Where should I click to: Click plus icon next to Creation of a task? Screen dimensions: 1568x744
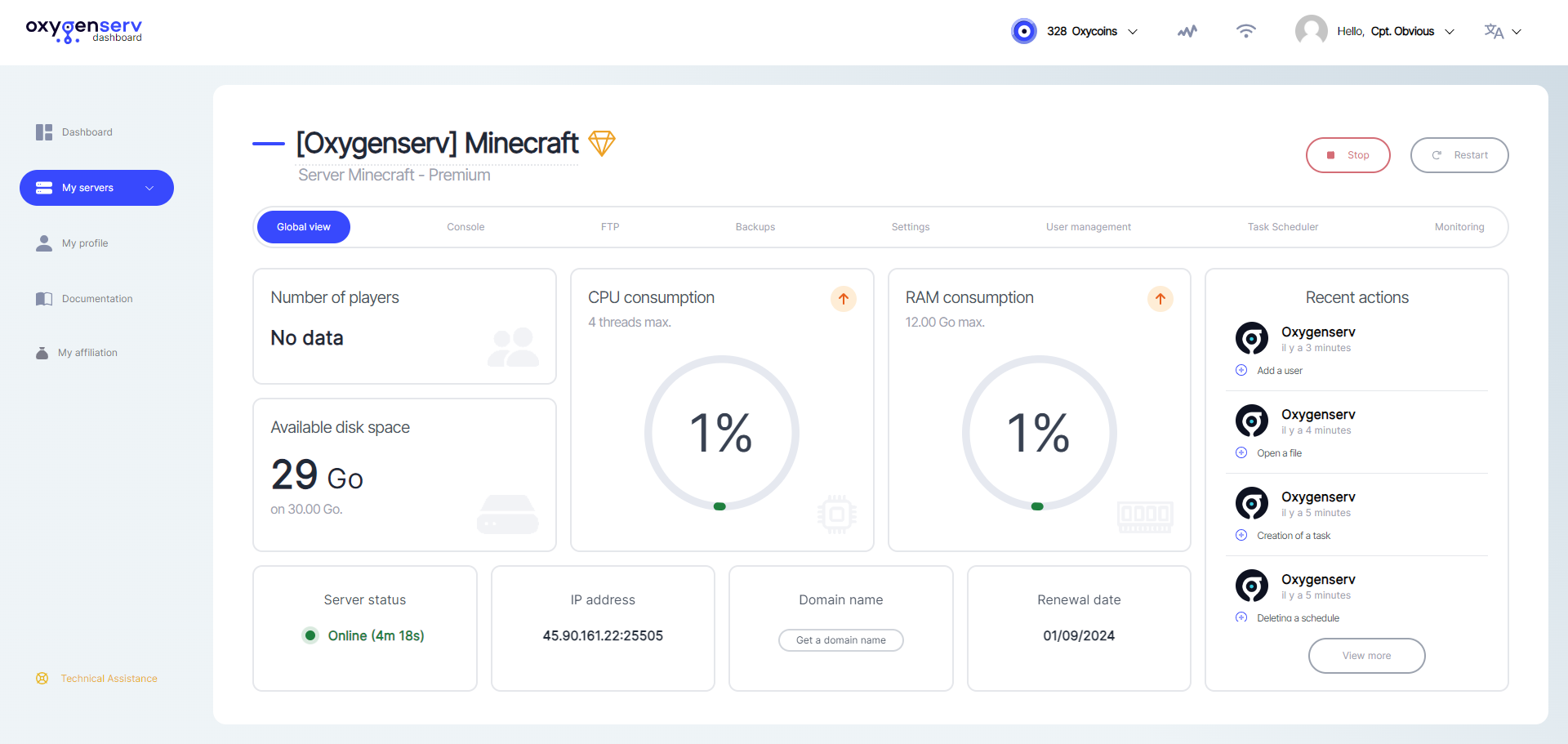[1241, 535]
